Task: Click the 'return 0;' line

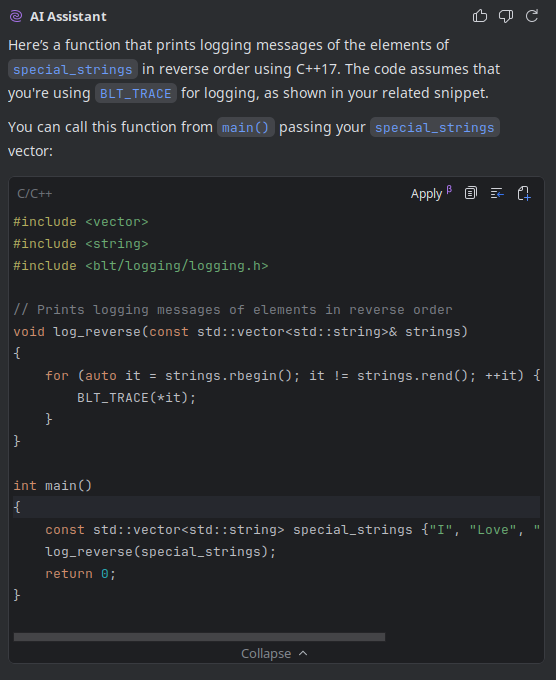Action: [80, 574]
